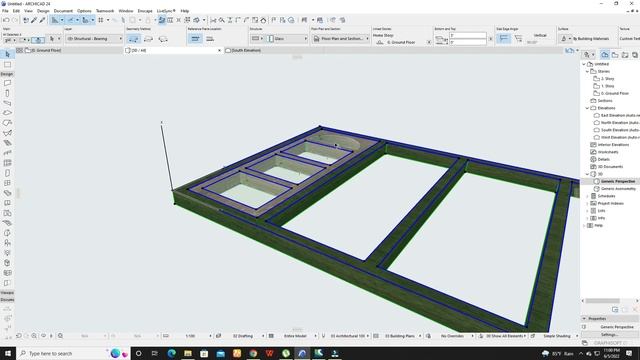Select the rectangular geometry method
The image size is (640, 360).
[x=149, y=39]
